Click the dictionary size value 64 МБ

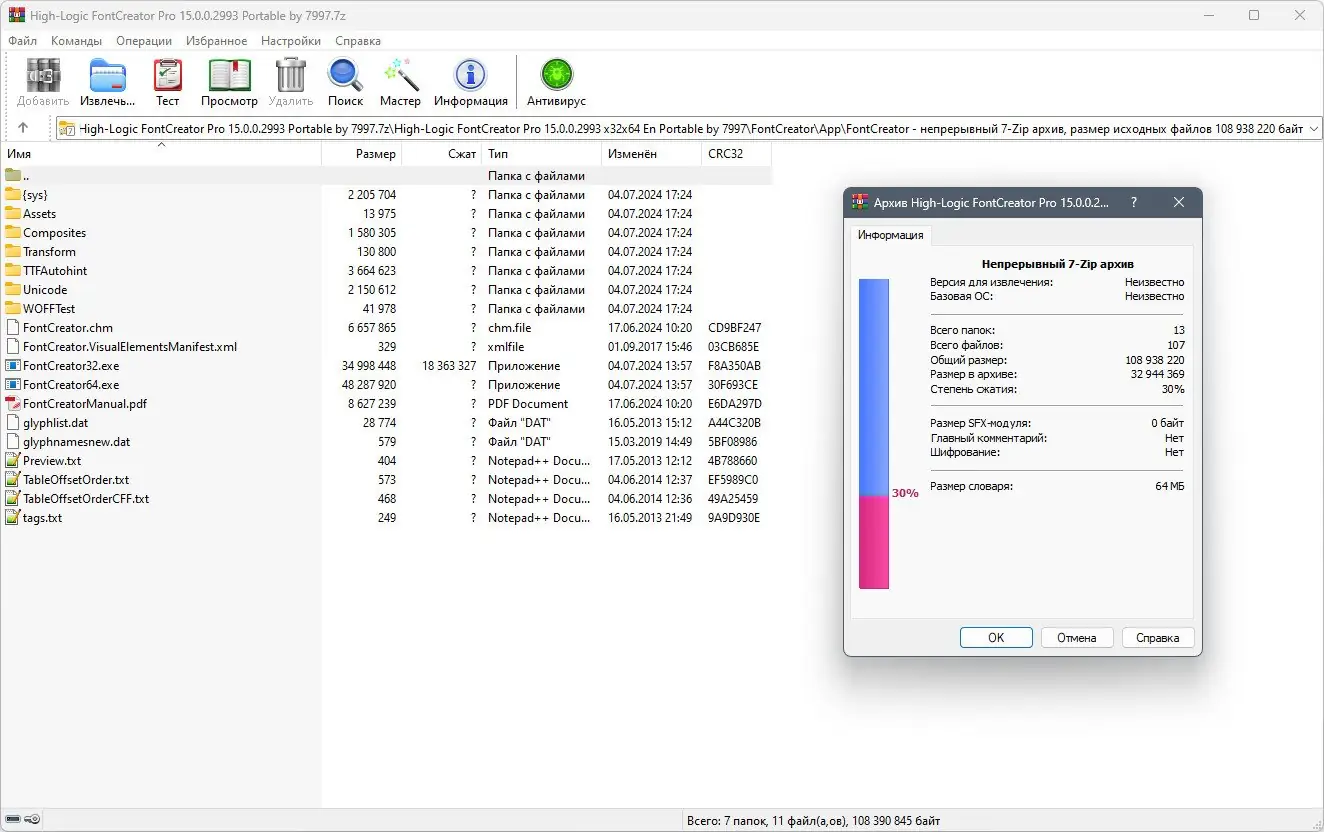pyautogui.click(x=1169, y=486)
